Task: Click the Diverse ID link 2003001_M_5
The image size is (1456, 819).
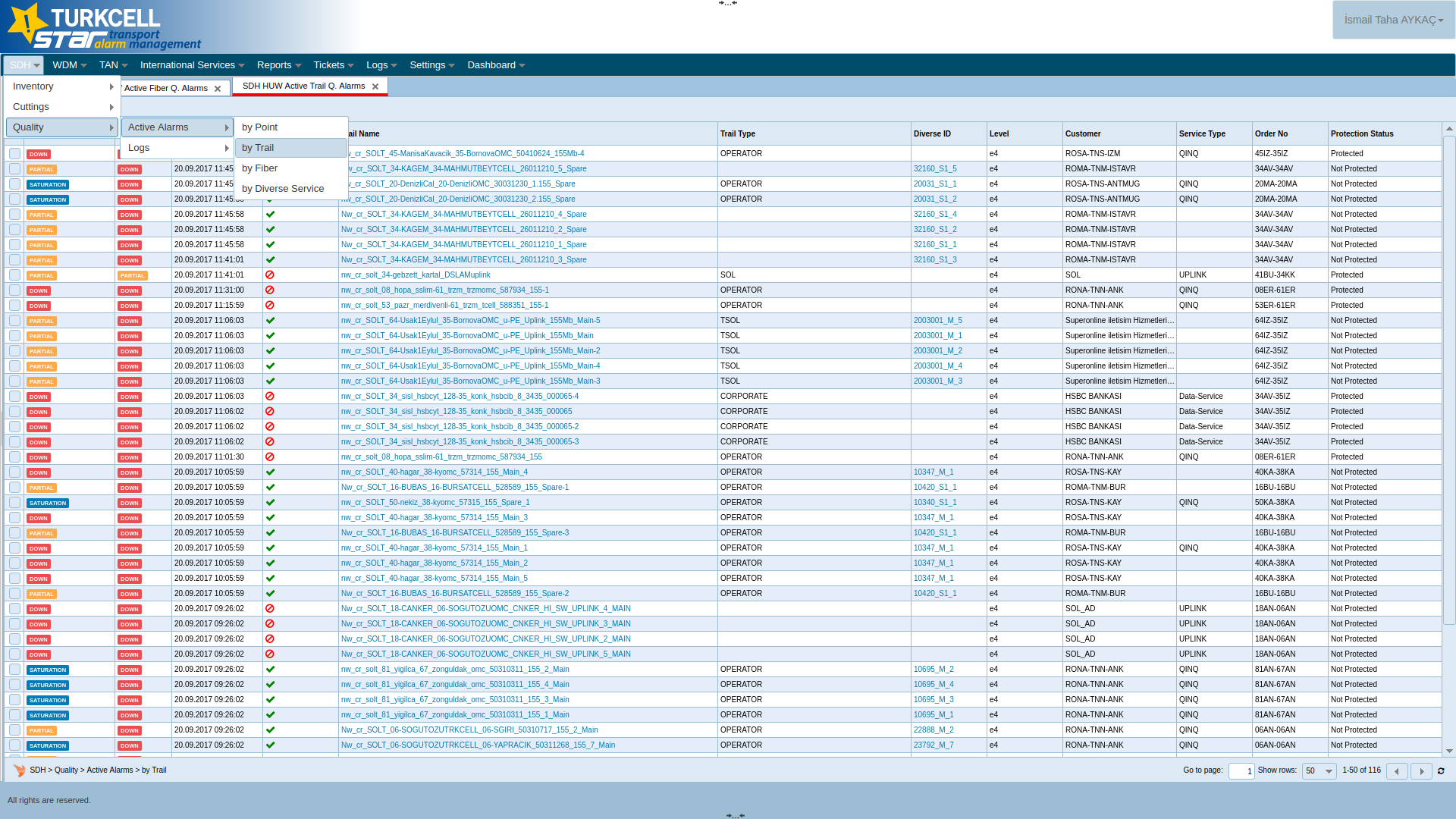Action: tap(937, 321)
